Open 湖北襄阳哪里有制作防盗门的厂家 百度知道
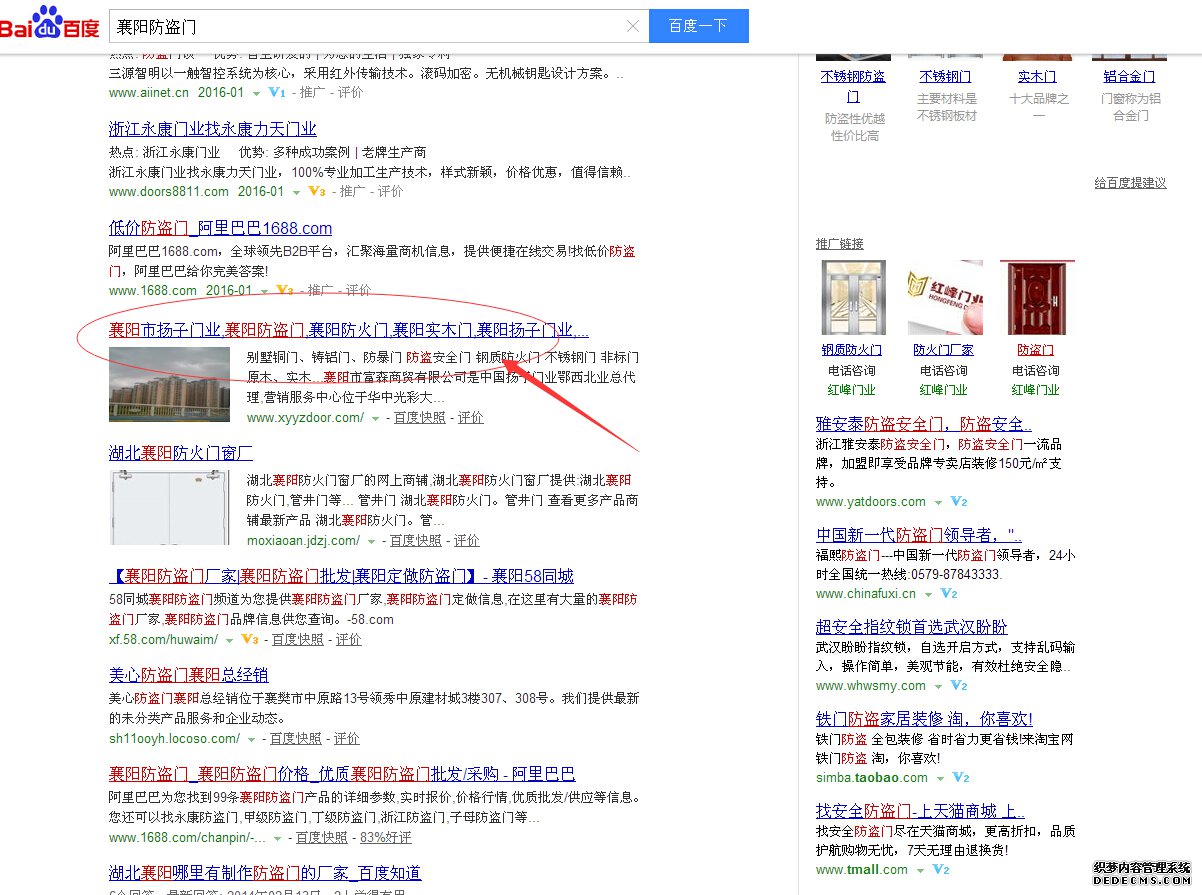This screenshot has height=895, width=1202. [265, 872]
